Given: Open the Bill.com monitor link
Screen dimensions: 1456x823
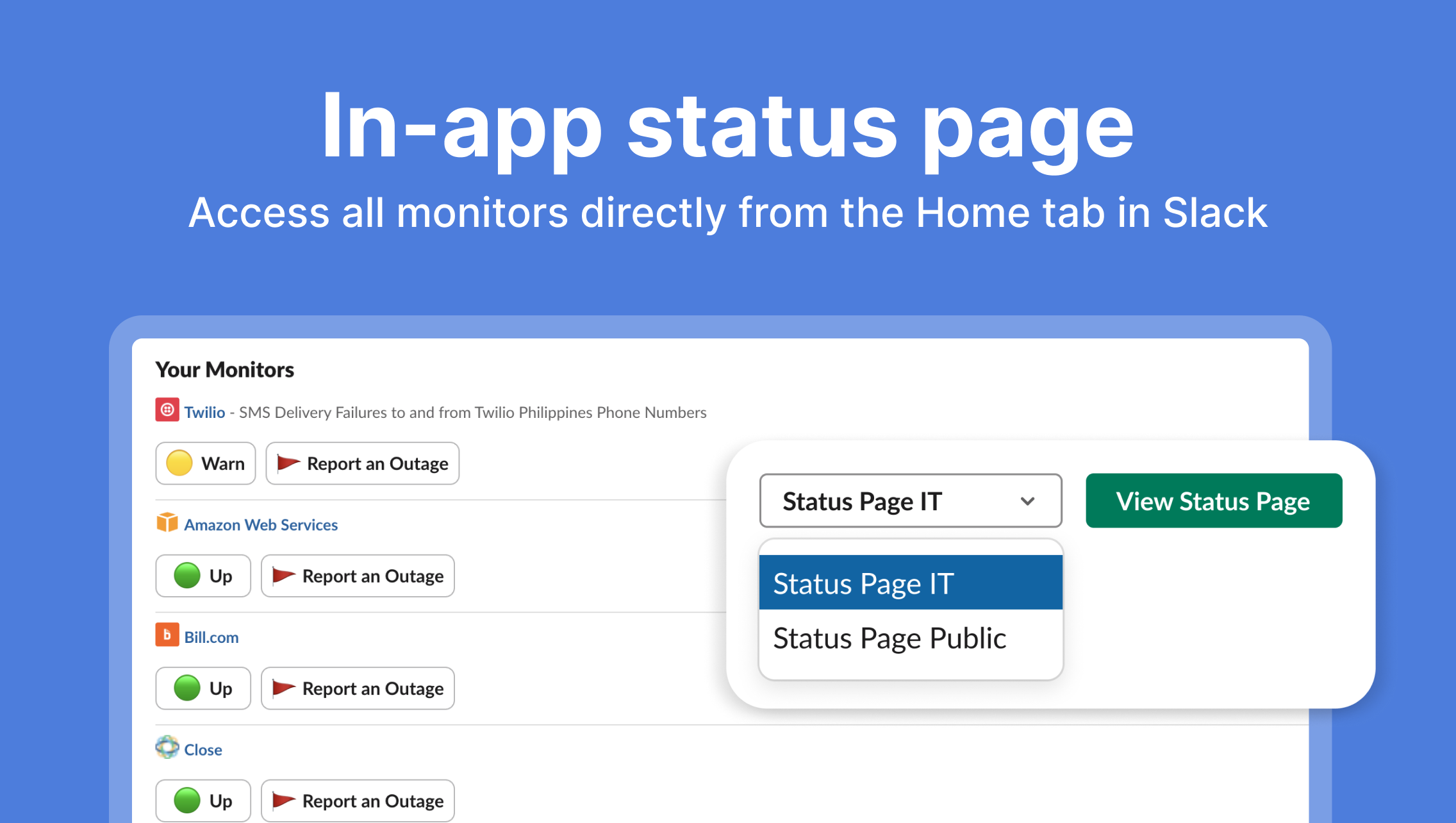Looking at the screenshot, I should click(211, 637).
